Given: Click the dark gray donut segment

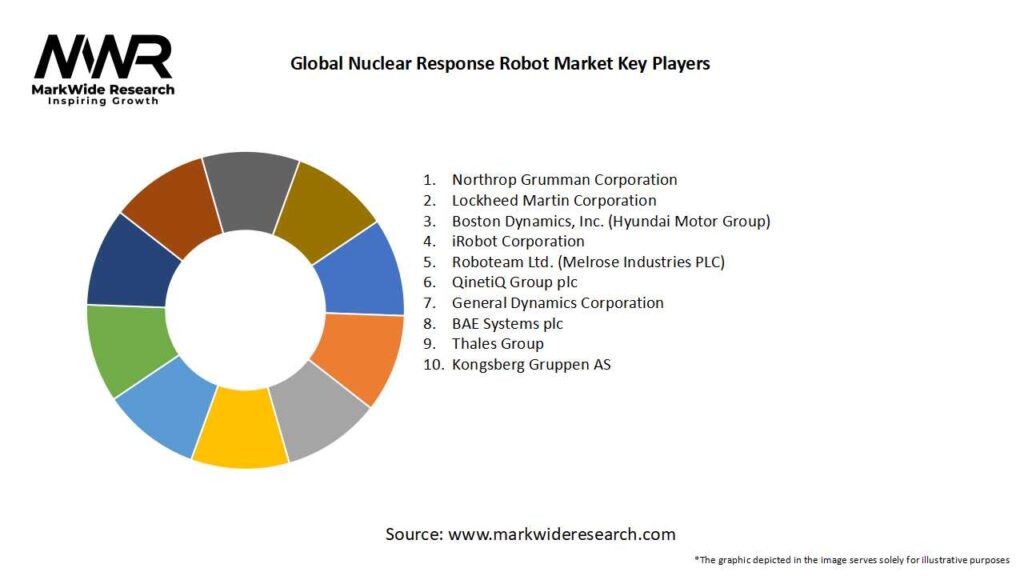Looking at the screenshot, I should (x=251, y=190).
